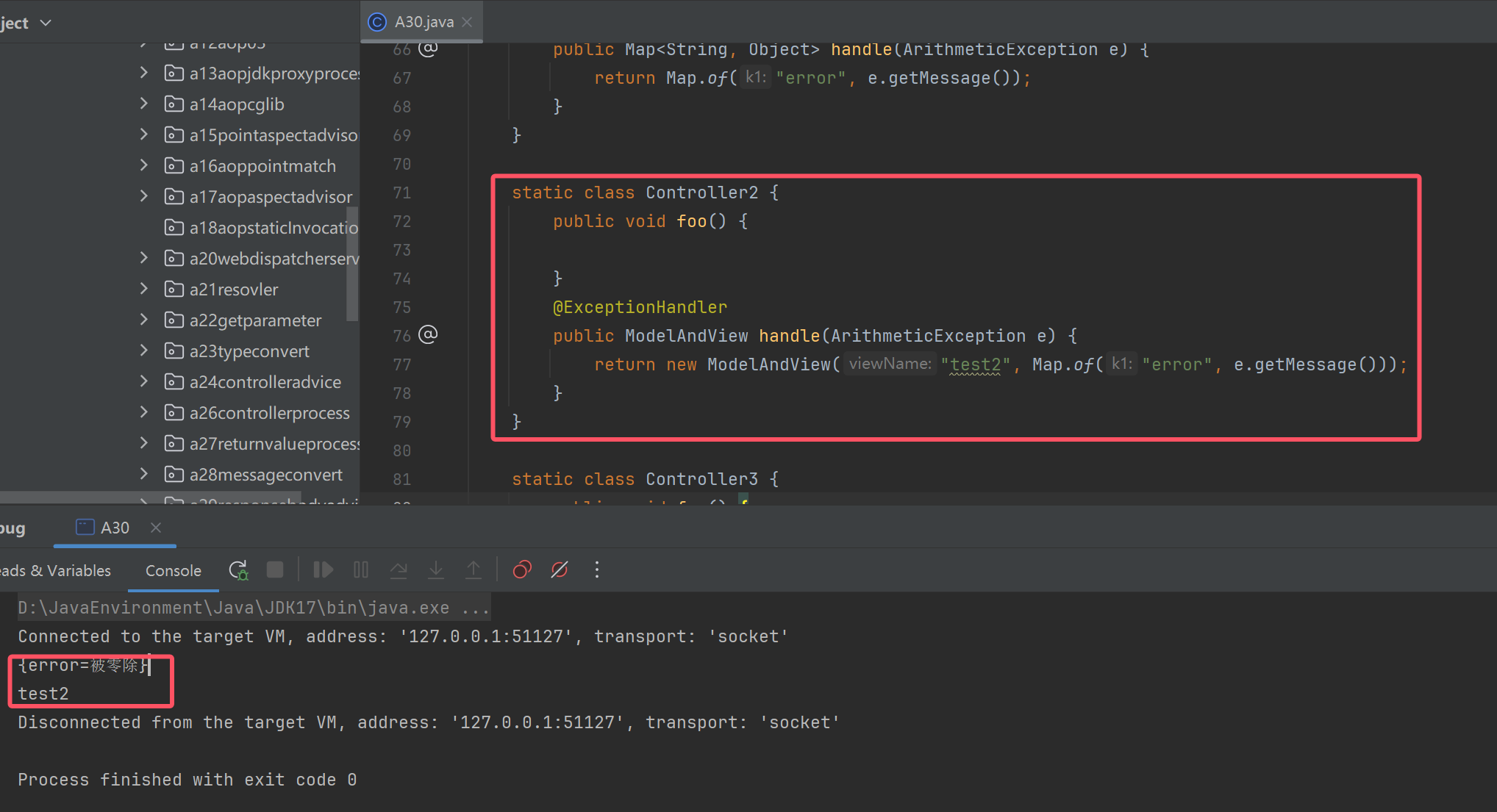Expand the a17aopaspectadvisor folder
Viewport: 1497px width, 812px height.
[x=144, y=196]
